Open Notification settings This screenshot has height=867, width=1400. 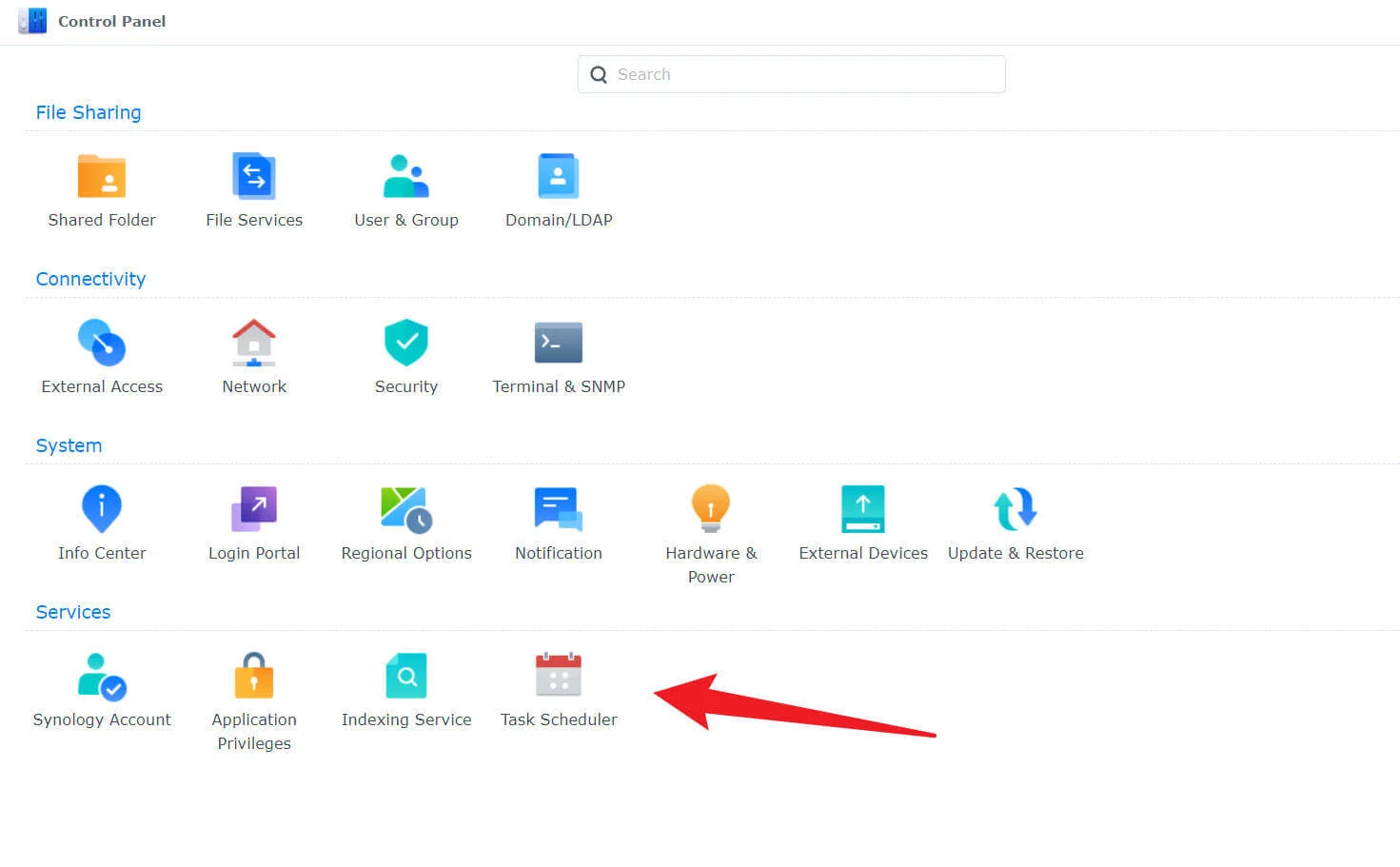(x=559, y=510)
